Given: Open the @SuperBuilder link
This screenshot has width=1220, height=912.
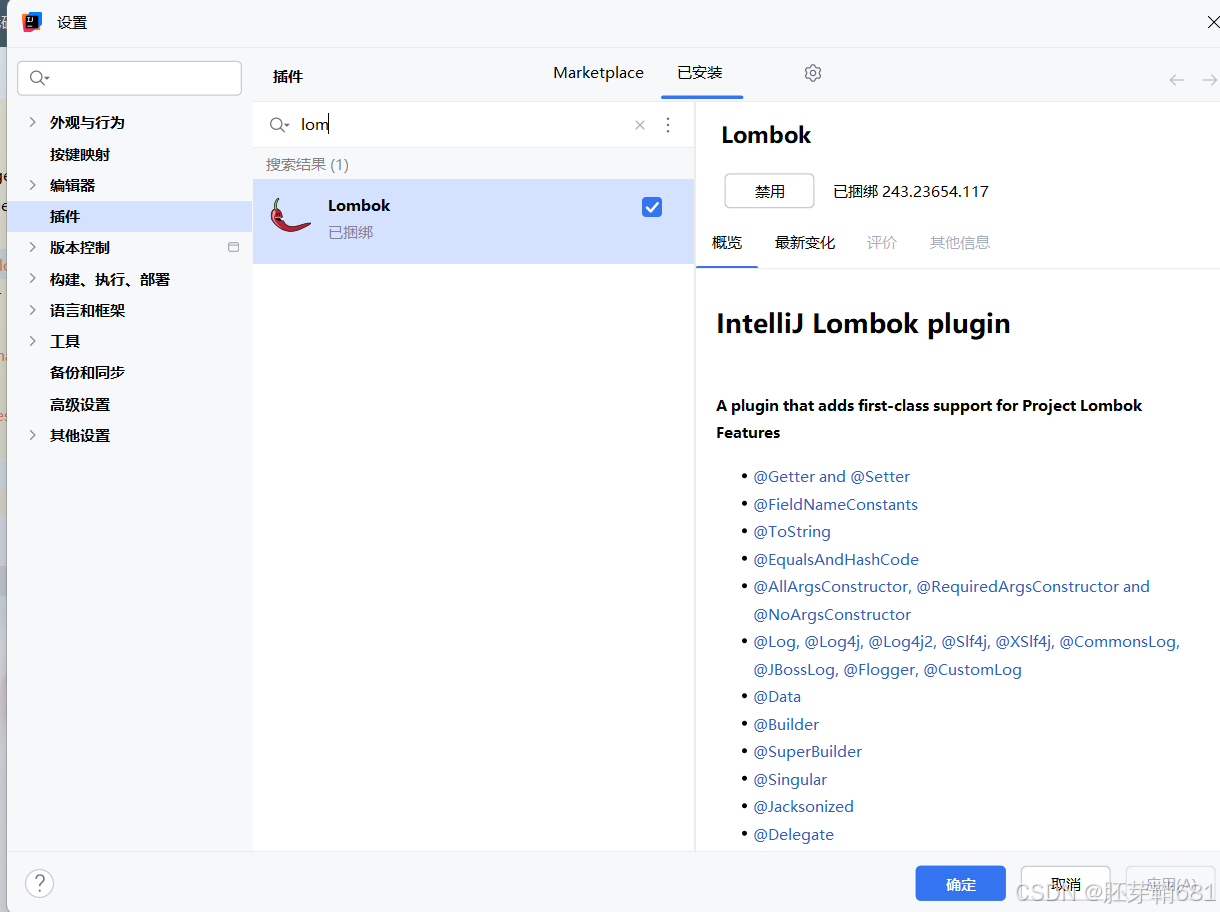Looking at the screenshot, I should coord(807,752).
